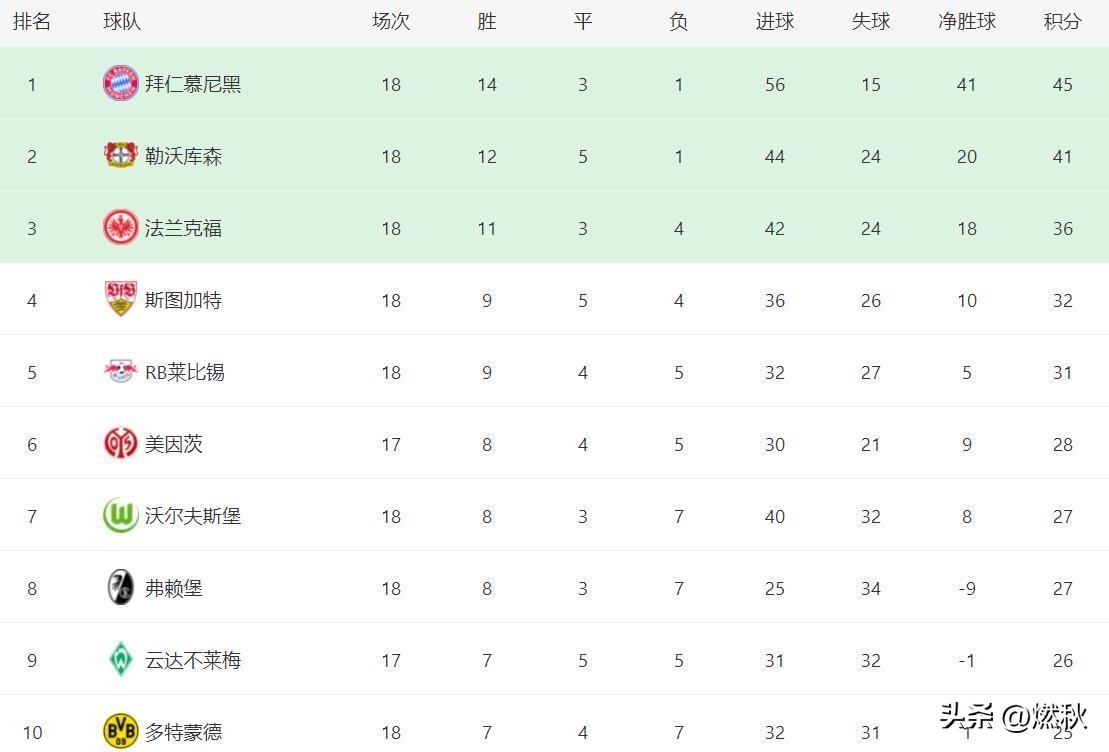Open the Werder Bremen diamond logo
Screen dimensions: 1109x752
121,659
